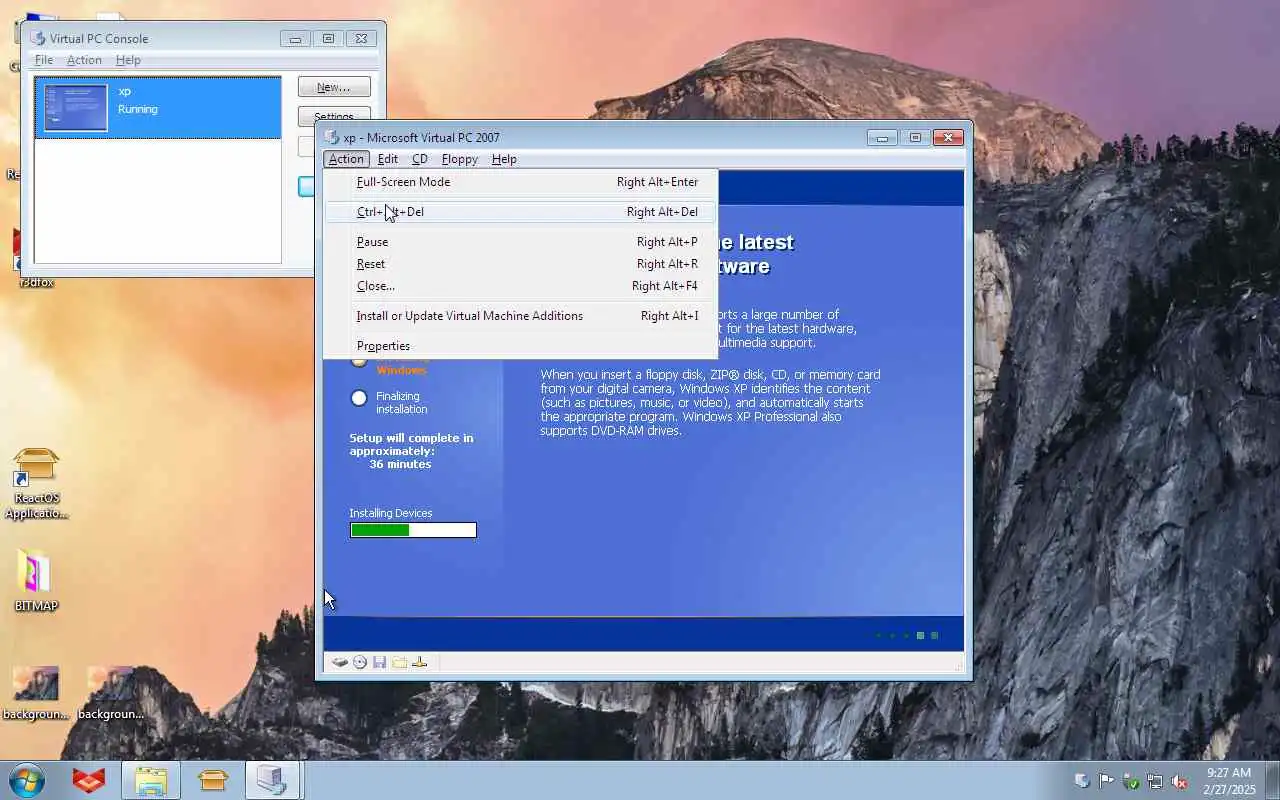Click the brown box taskbar icon
The height and width of the screenshot is (800, 1280).
click(x=213, y=780)
